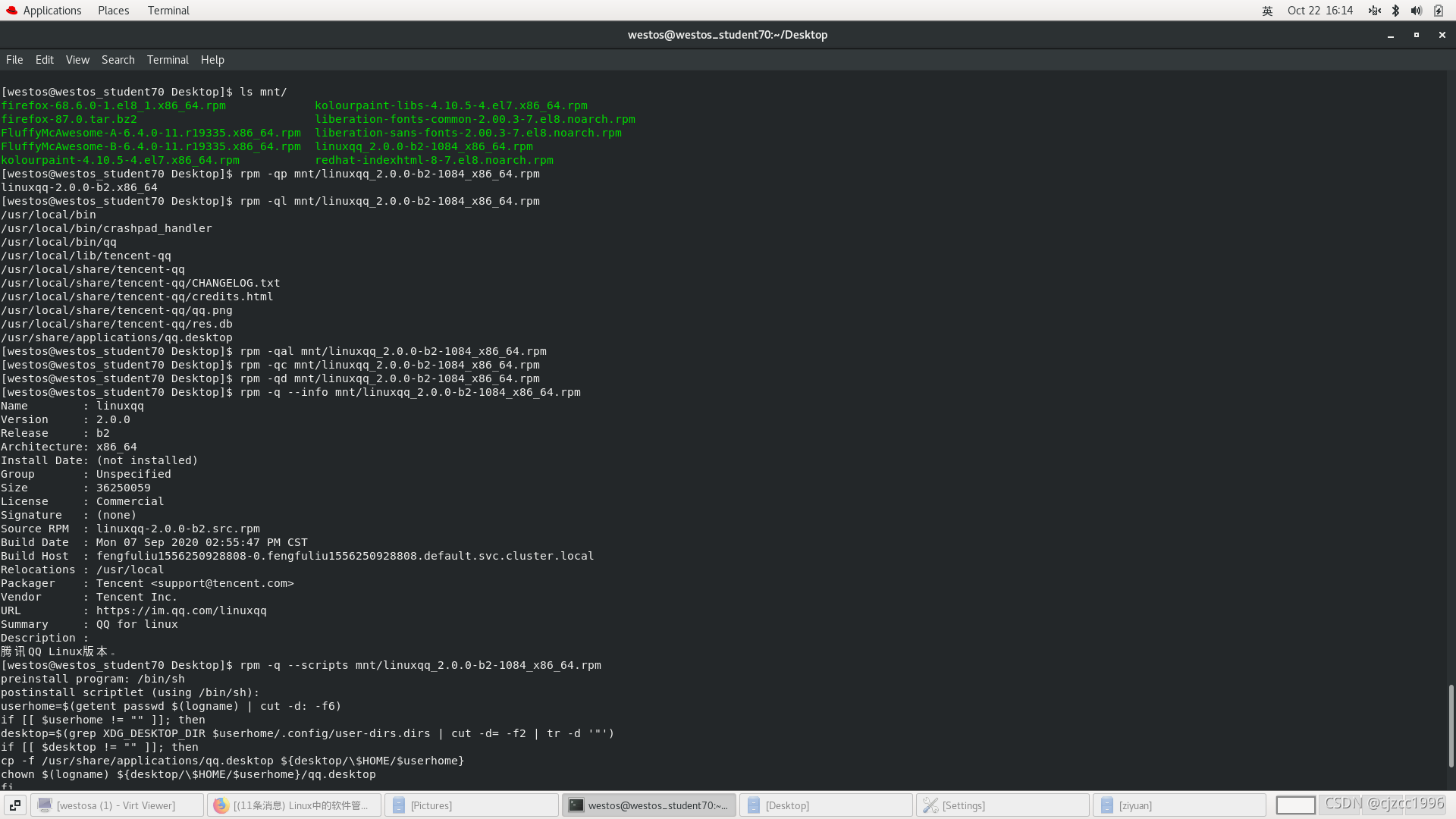Click the network status icon
1456x819 pixels.
[1374, 11]
